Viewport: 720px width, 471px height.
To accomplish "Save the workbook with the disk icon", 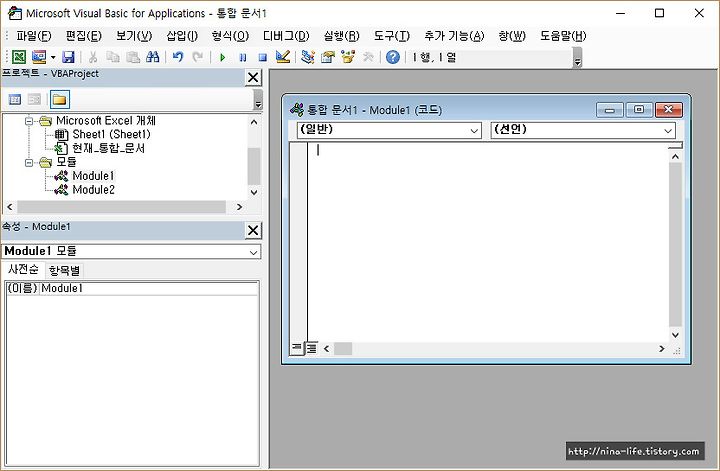I will point(68,57).
